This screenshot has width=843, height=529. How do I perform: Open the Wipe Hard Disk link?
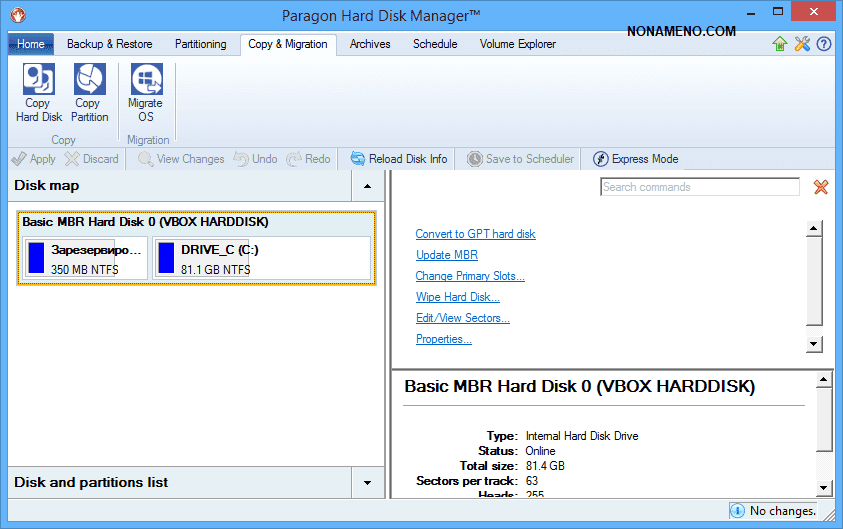click(457, 297)
